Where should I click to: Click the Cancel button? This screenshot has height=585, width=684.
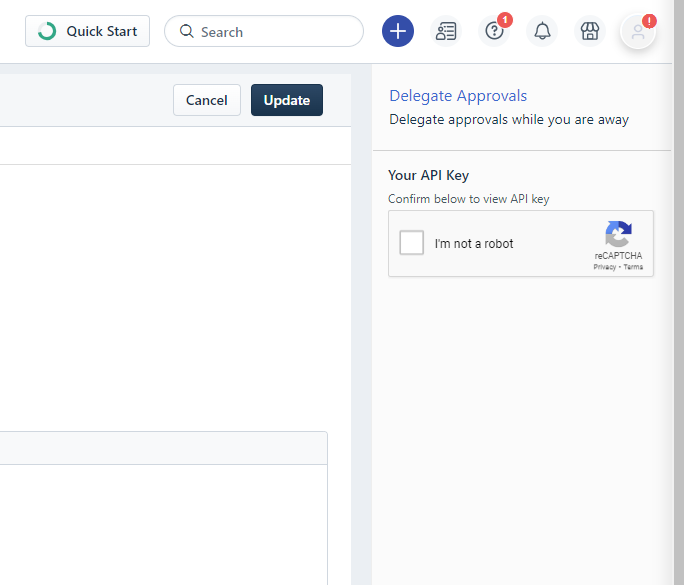[x=207, y=100]
